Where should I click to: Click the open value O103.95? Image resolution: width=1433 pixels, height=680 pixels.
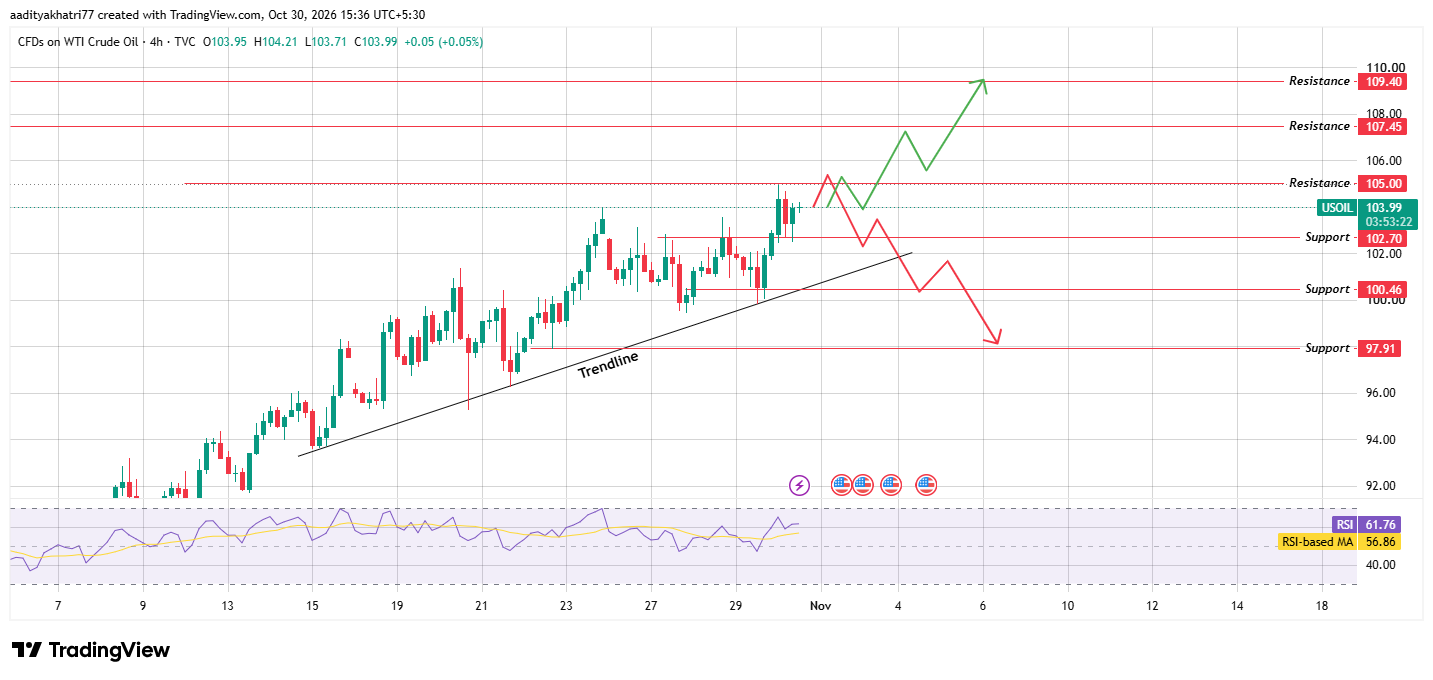point(226,42)
